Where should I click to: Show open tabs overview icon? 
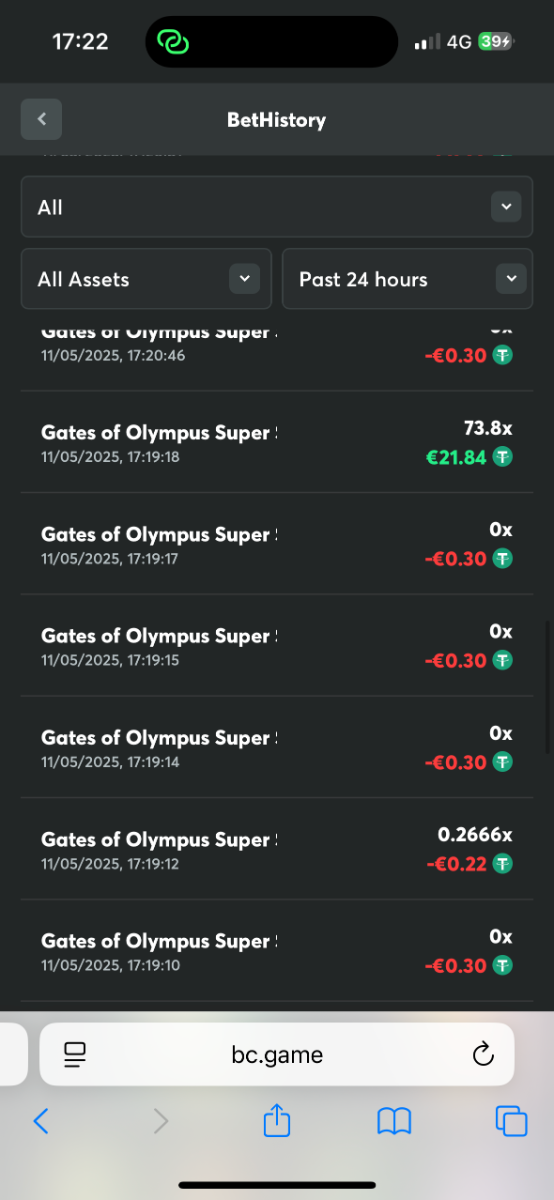click(x=511, y=1121)
